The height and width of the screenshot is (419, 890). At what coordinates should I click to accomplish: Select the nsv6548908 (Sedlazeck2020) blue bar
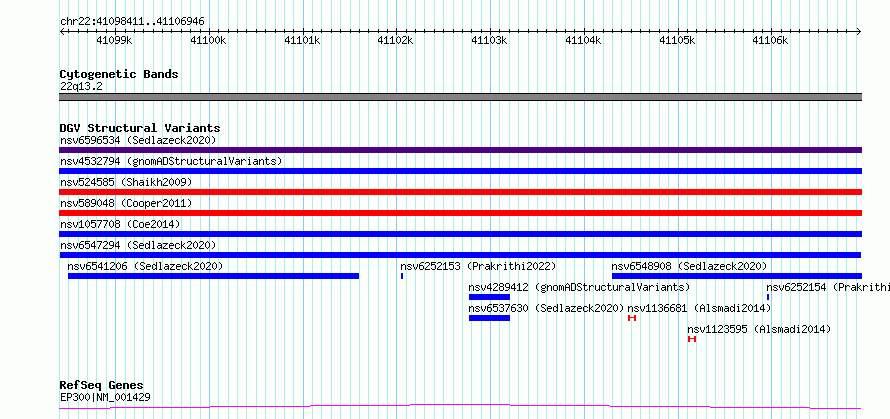737,276
